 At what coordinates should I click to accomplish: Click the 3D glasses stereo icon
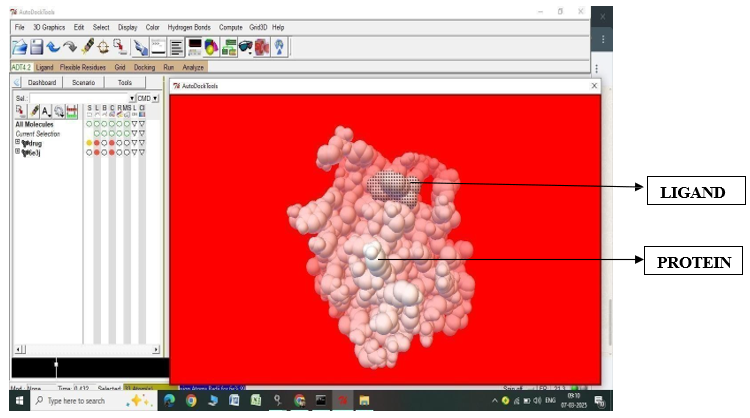click(x=245, y=47)
